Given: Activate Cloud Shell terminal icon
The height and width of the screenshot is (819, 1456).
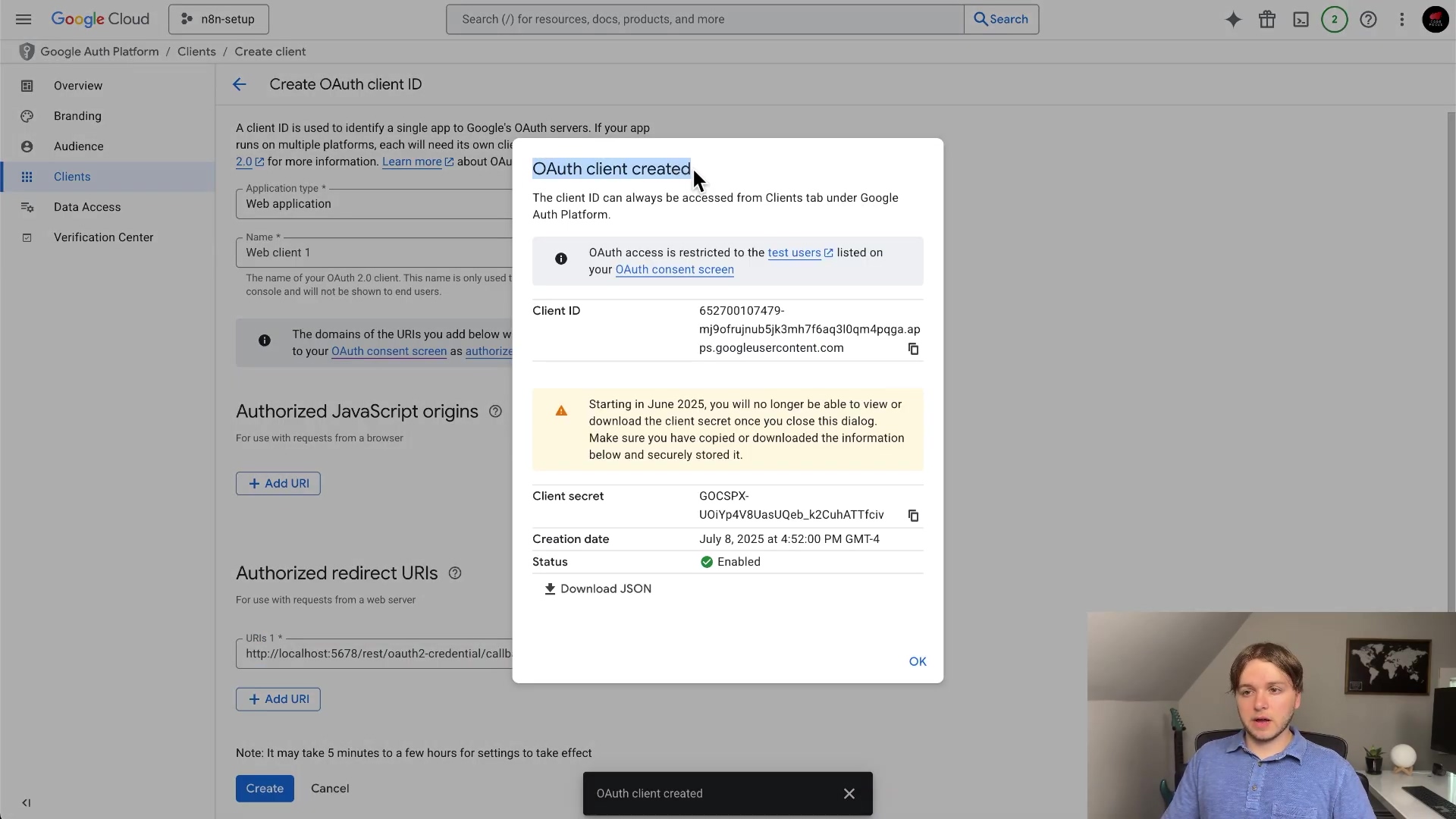Looking at the screenshot, I should 1301,19.
